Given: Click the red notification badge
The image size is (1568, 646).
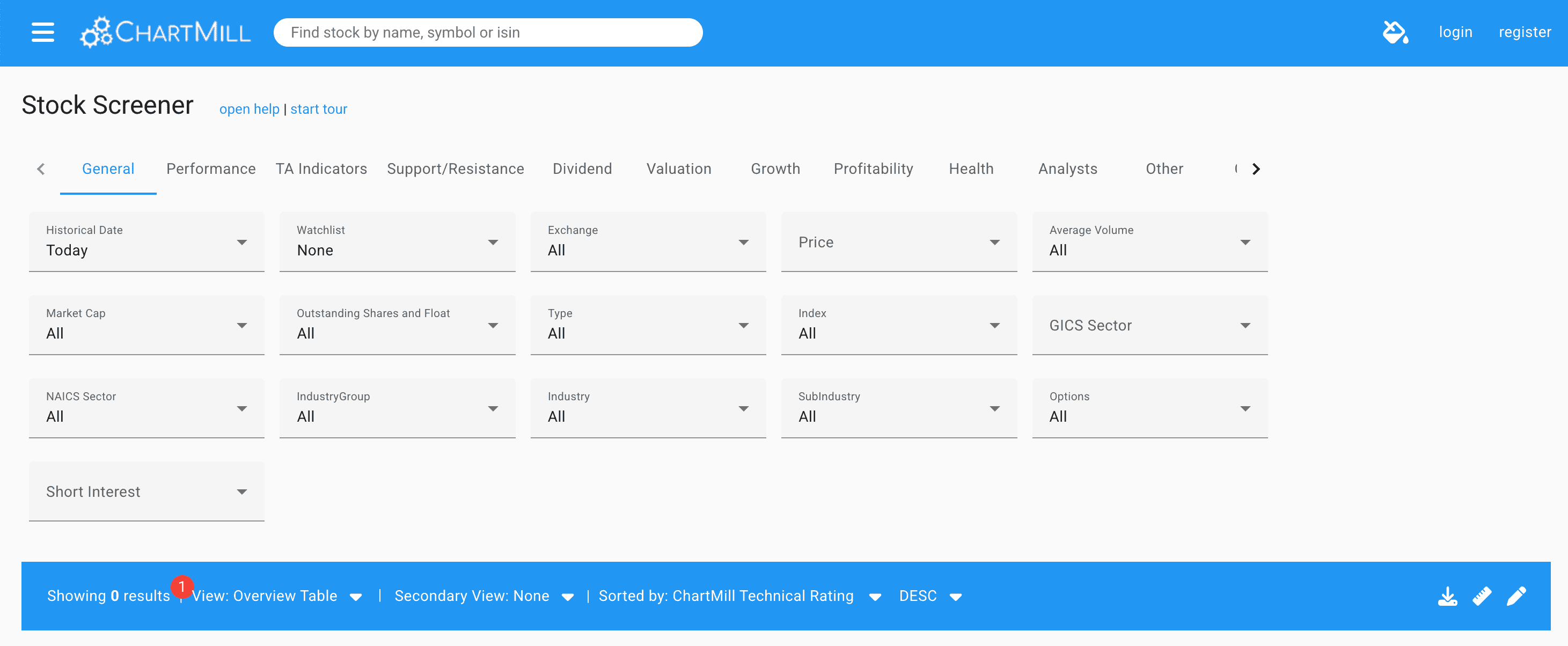Looking at the screenshot, I should click(x=181, y=587).
